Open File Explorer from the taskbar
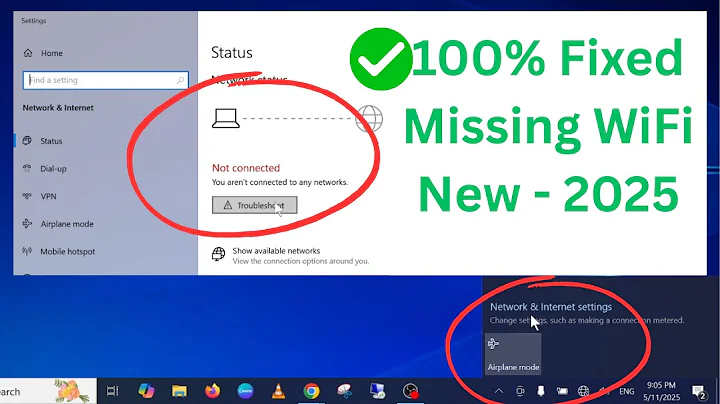The width and height of the screenshot is (720, 404). click(179, 391)
